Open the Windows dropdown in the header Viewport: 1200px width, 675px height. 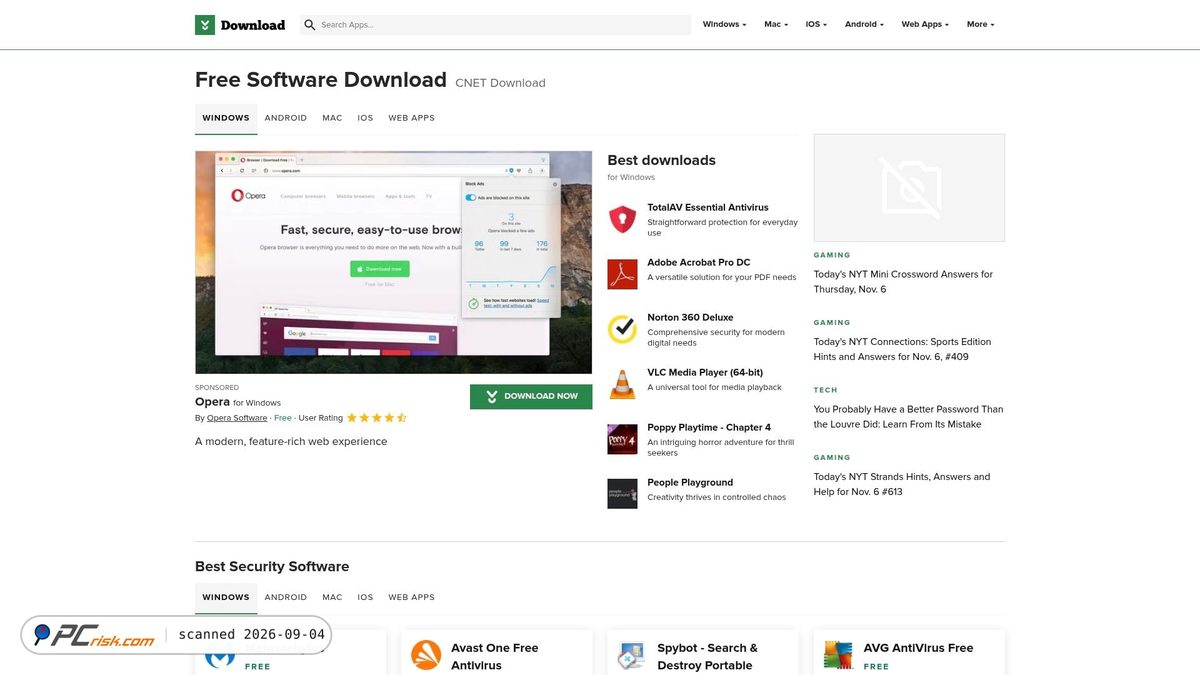724,25
